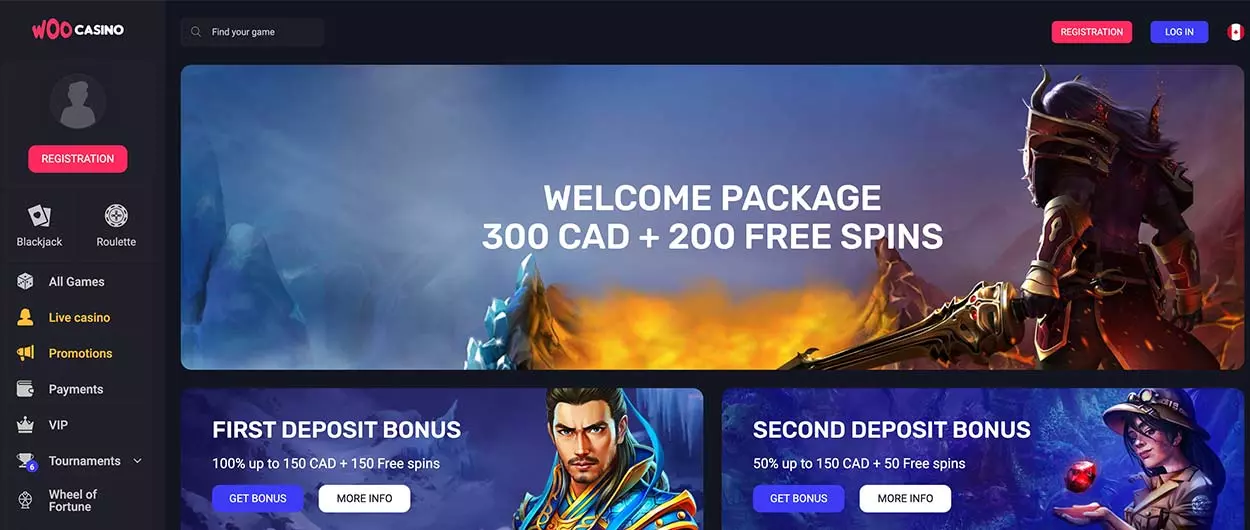Click the Tournaments trophy icon
1250x530 pixels.
pyautogui.click(x=26, y=461)
